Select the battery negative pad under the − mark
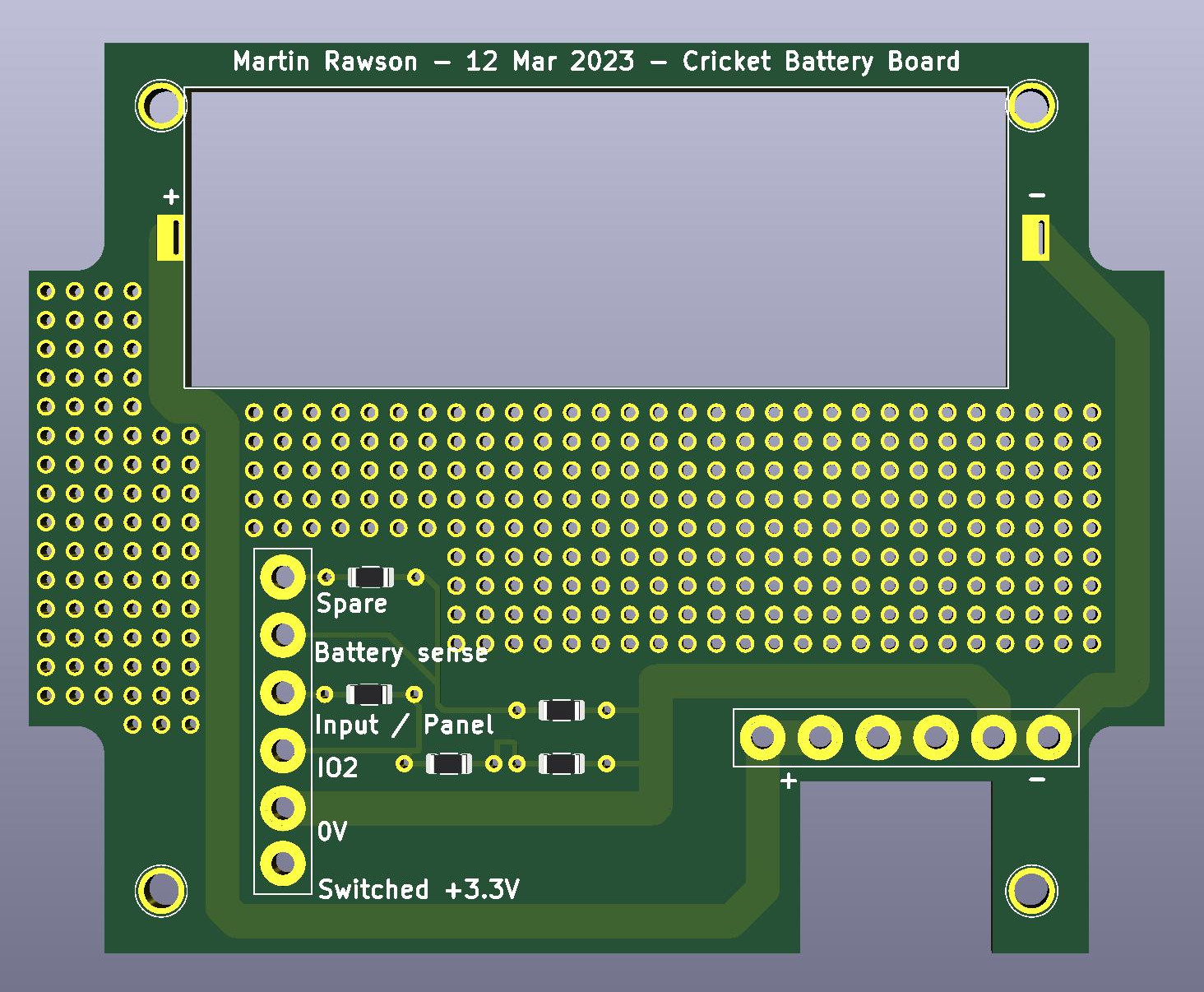Screen dimensions: 1204x992 point(1036,238)
